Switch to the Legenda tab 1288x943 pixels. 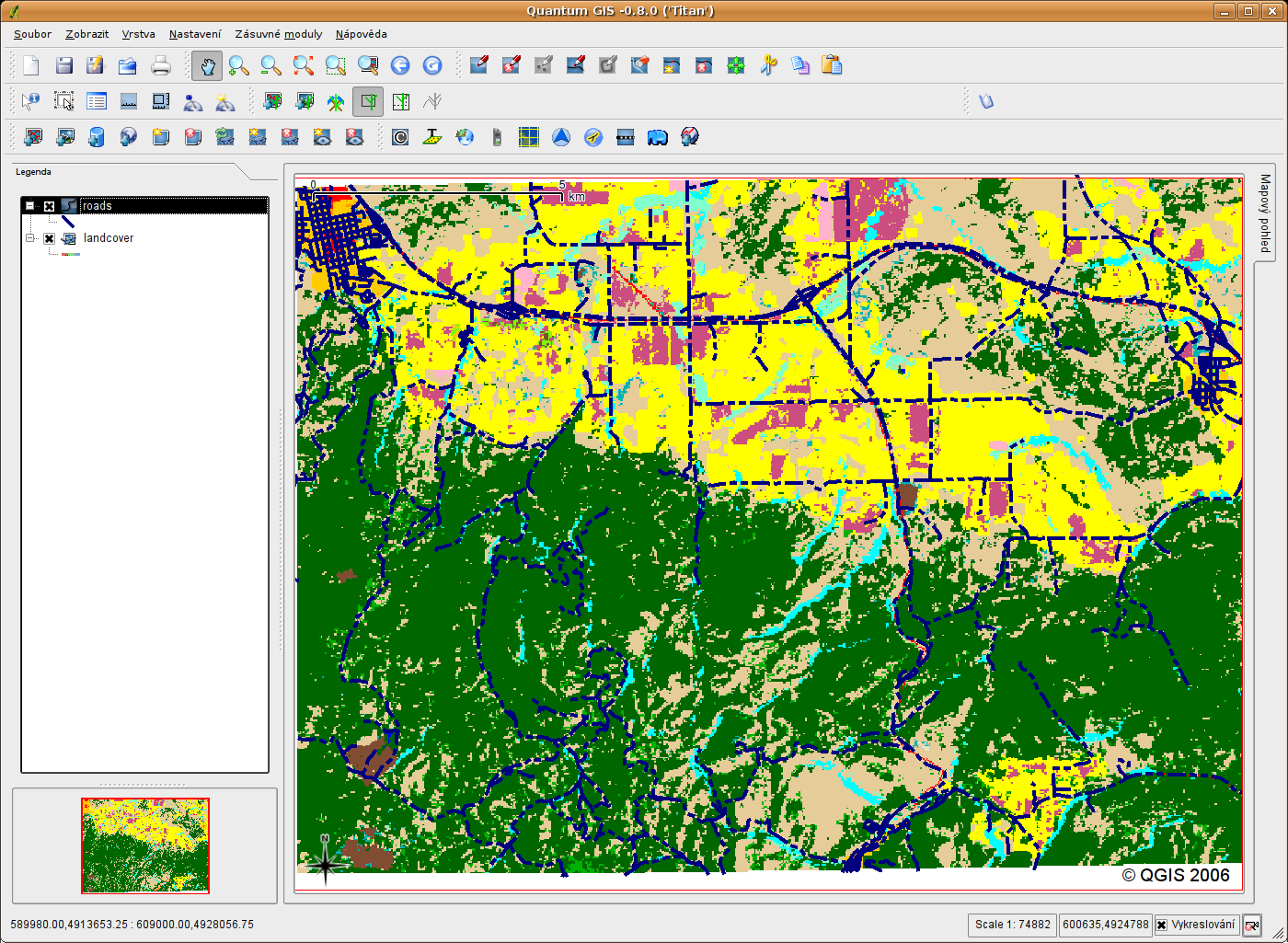point(33,172)
